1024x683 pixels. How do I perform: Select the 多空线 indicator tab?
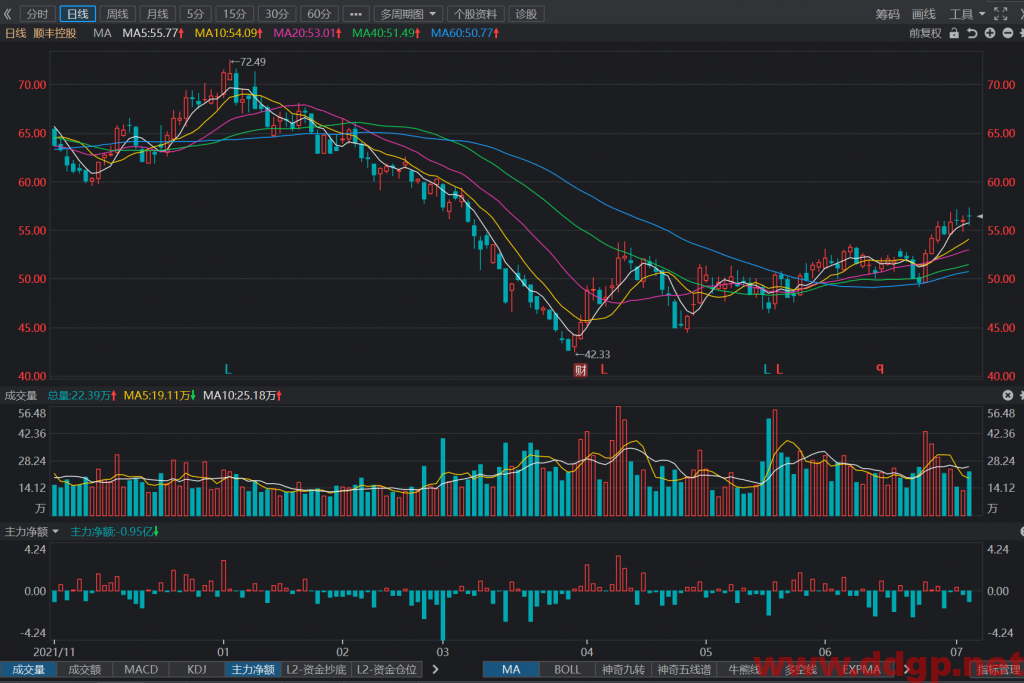pyautogui.click(x=801, y=669)
